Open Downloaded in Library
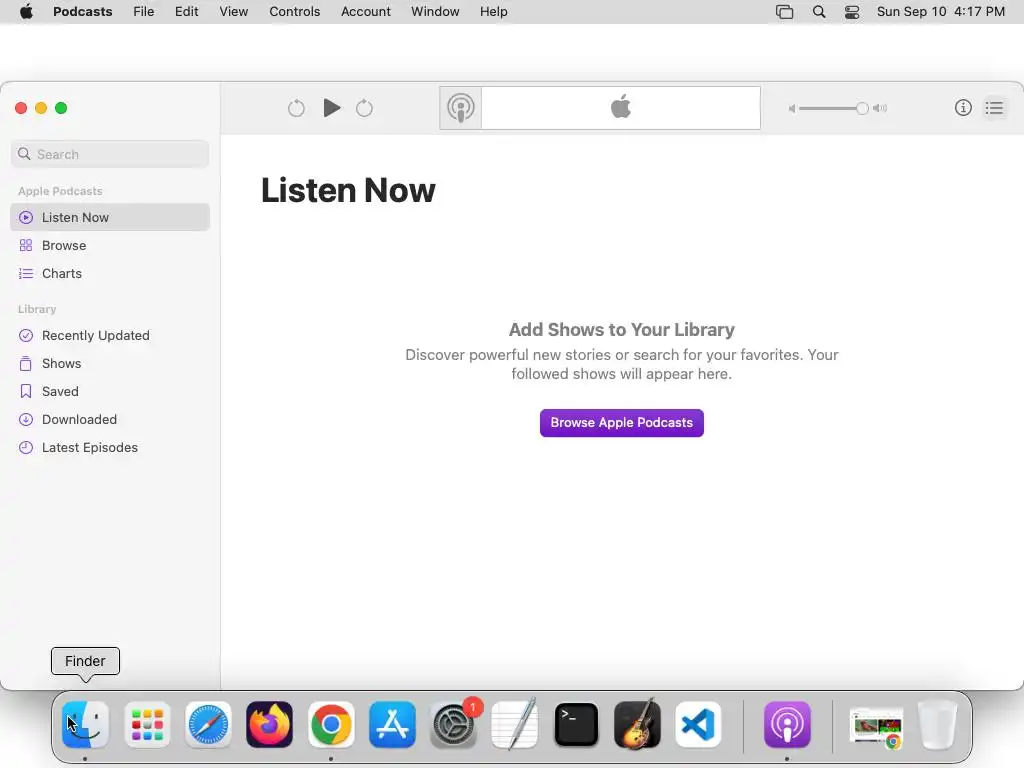 [110, 420]
